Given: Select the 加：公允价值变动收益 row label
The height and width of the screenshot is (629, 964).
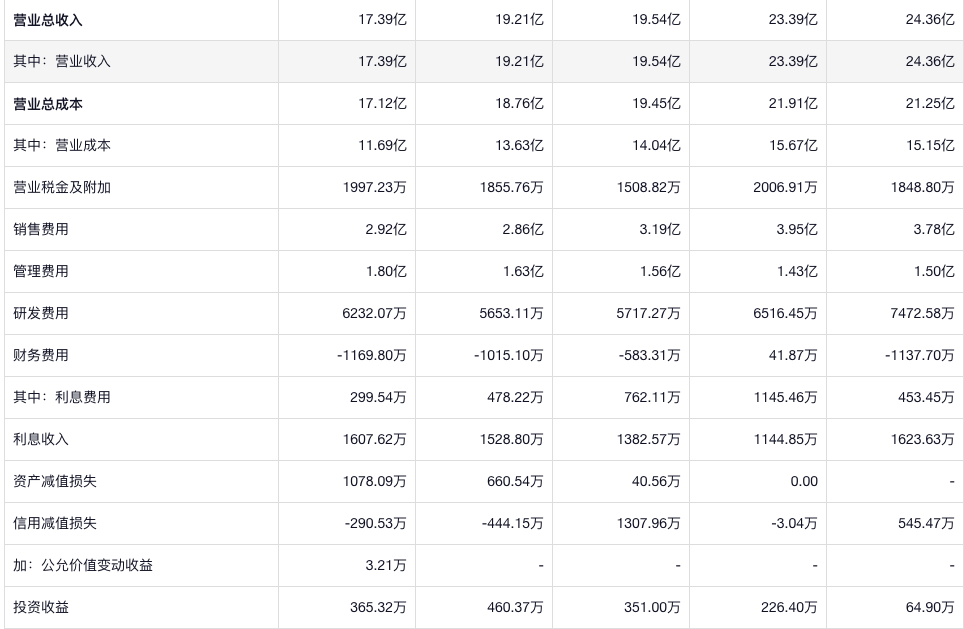Looking at the screenshot, I should (83, 566).
